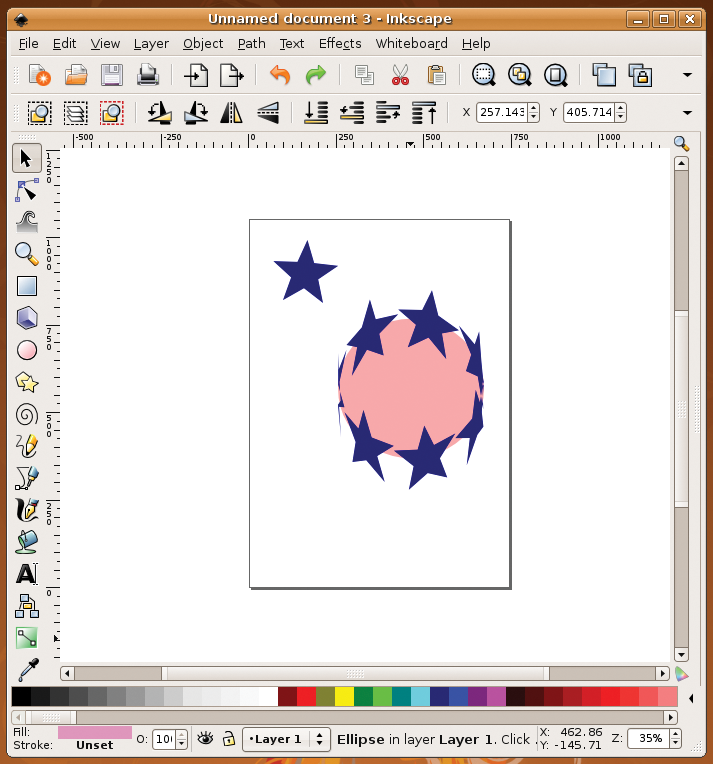Undo the last action
The image size is (713, 764).
tap(280, 75)
